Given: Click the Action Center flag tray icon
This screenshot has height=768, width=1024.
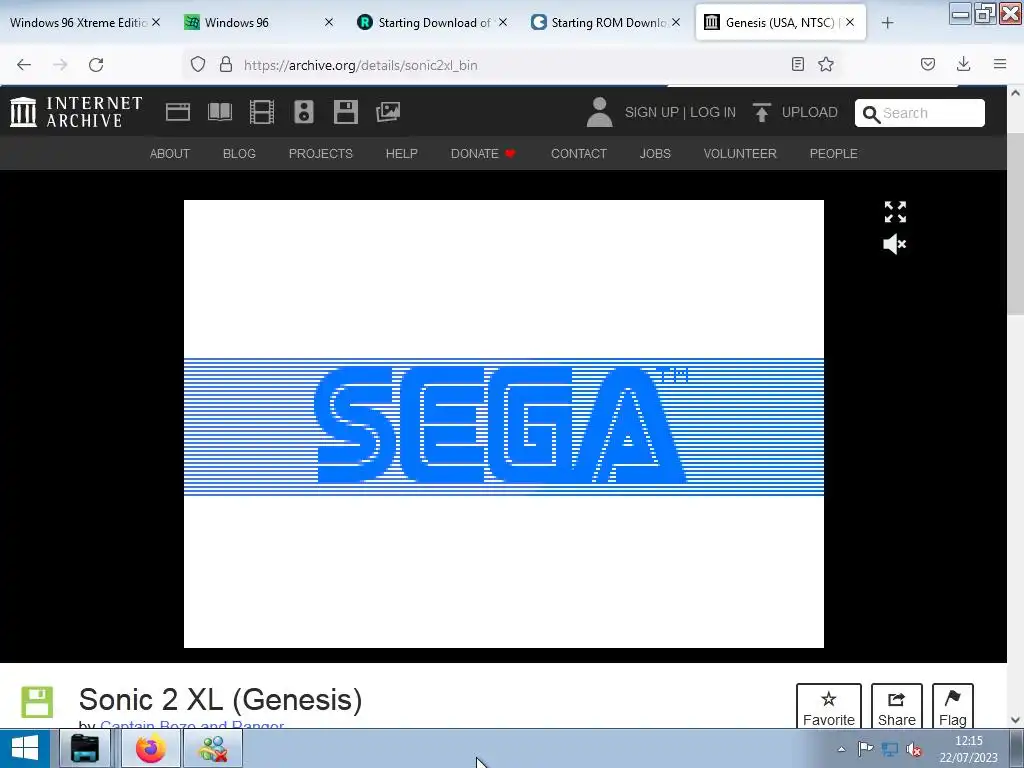Looking at the screenshot, I should point(865,749).
